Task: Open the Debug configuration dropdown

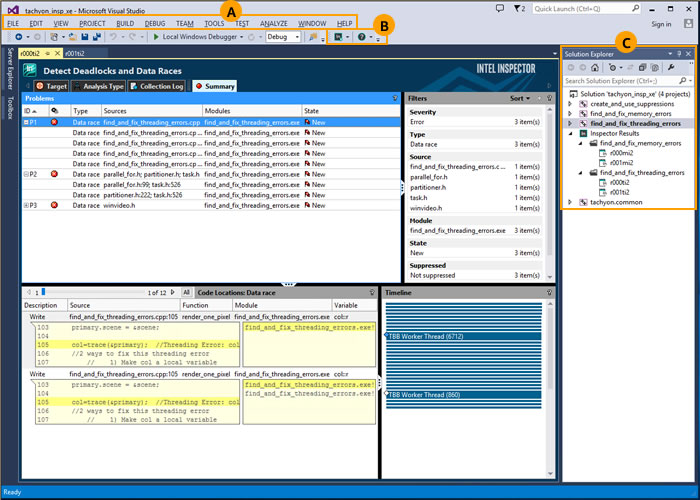Action: [283, 37]
